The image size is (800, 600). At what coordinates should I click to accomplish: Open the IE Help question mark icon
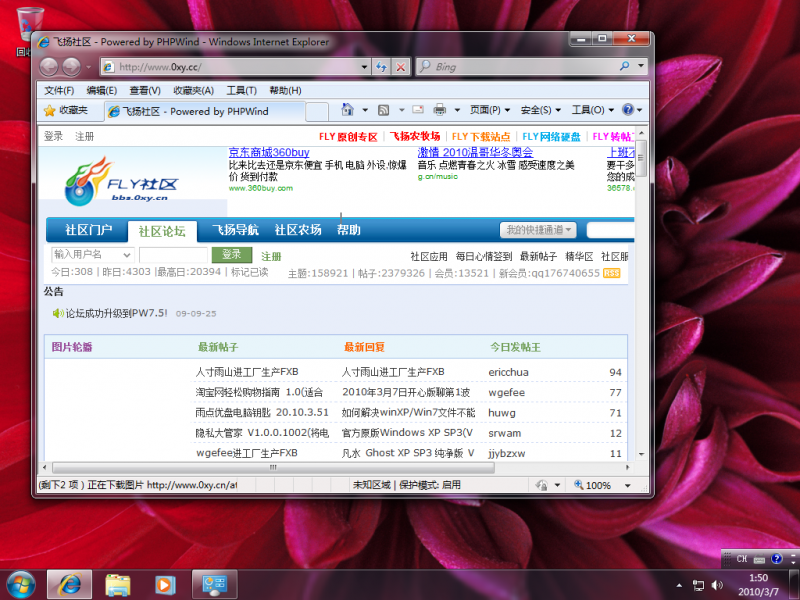(628, 110)
